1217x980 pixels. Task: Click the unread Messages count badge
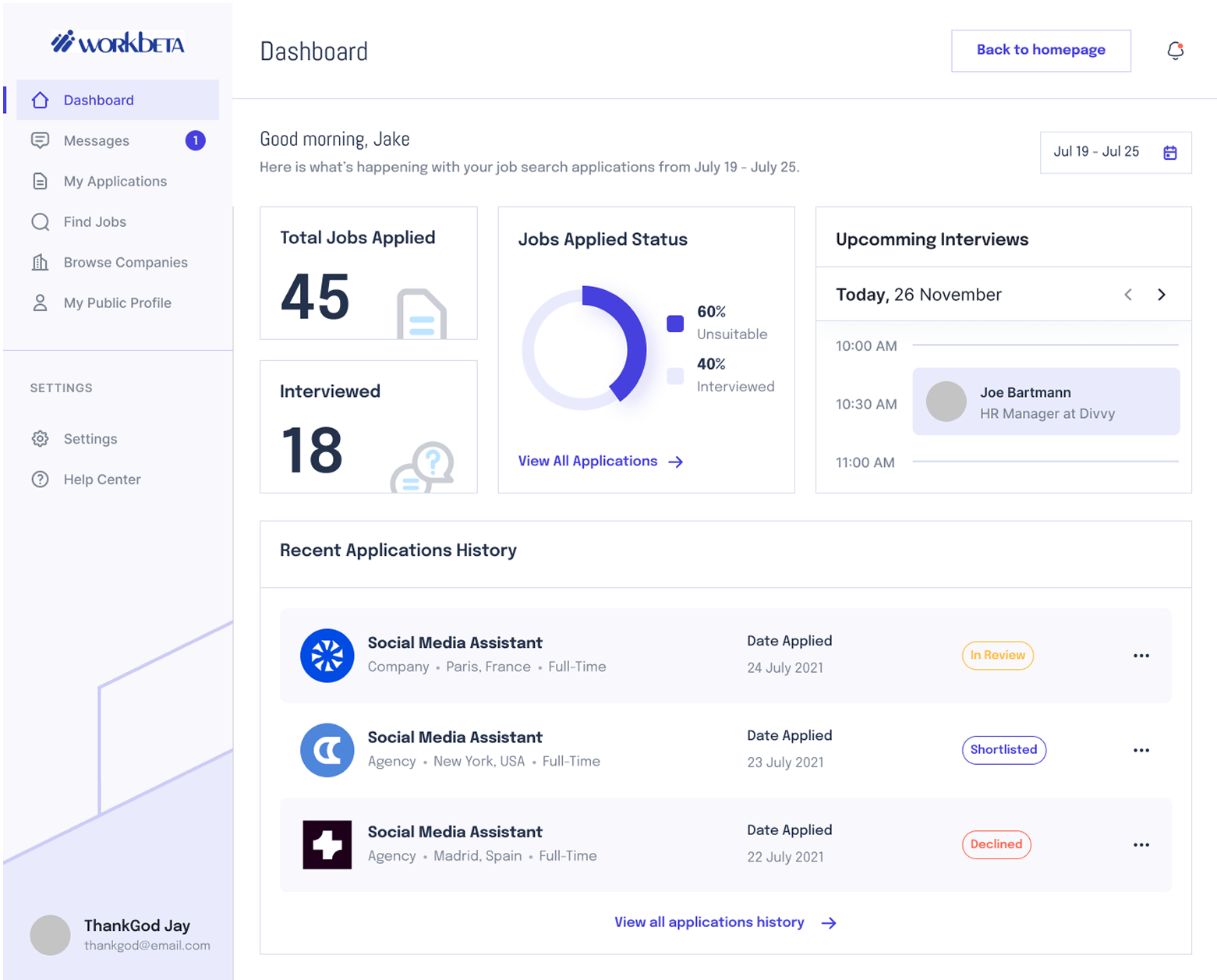[195, 140]
